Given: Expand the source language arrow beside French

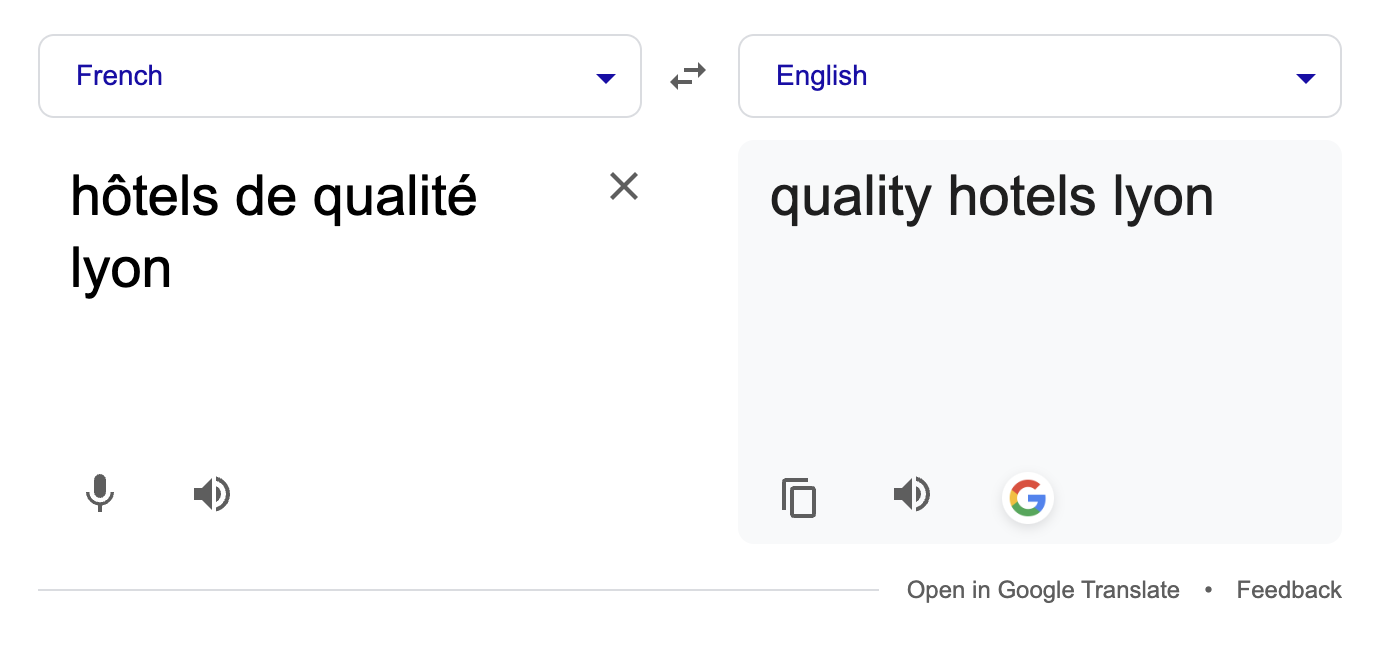Looking at the screenshot, I should coord(606,78).
